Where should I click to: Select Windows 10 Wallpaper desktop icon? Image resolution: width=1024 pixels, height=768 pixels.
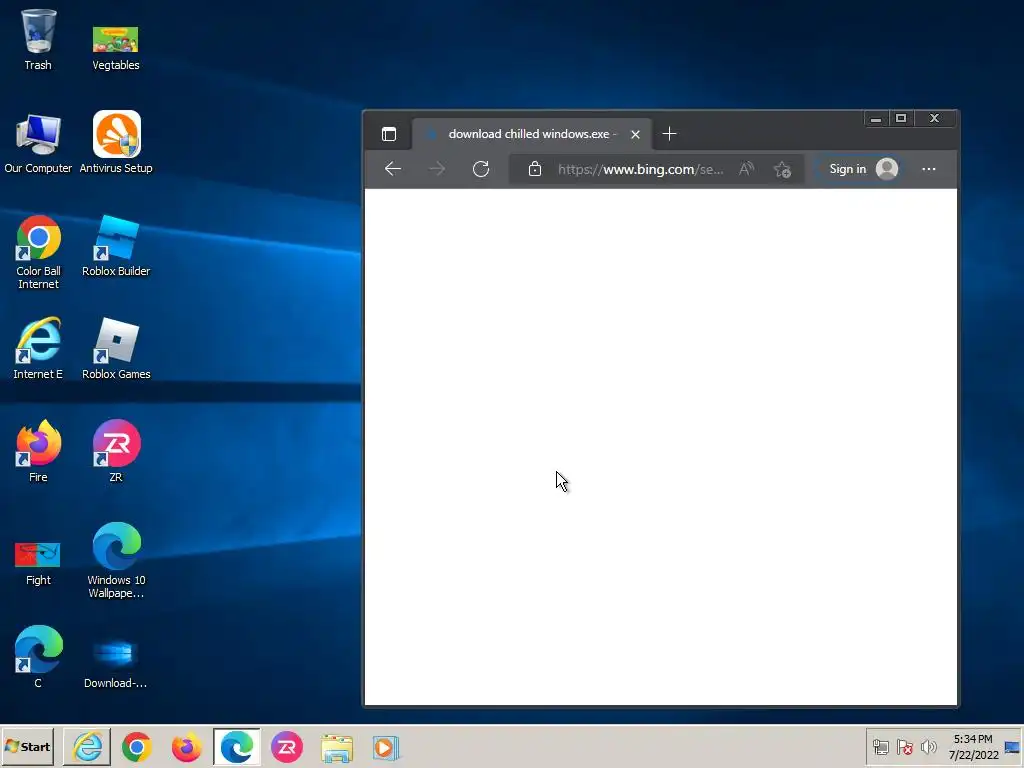coord(116,560)
